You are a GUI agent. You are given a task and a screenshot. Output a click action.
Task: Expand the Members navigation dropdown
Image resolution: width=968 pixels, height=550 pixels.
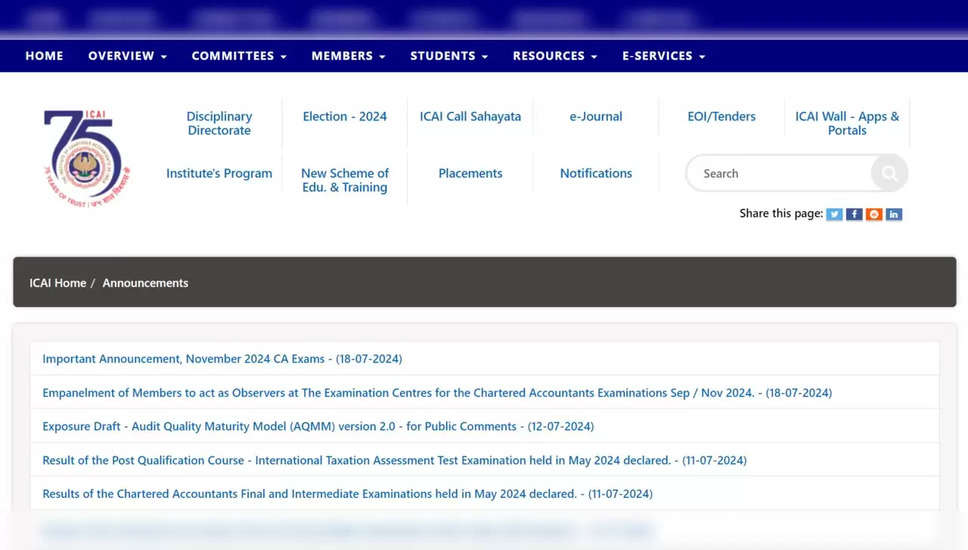(348, 56)
